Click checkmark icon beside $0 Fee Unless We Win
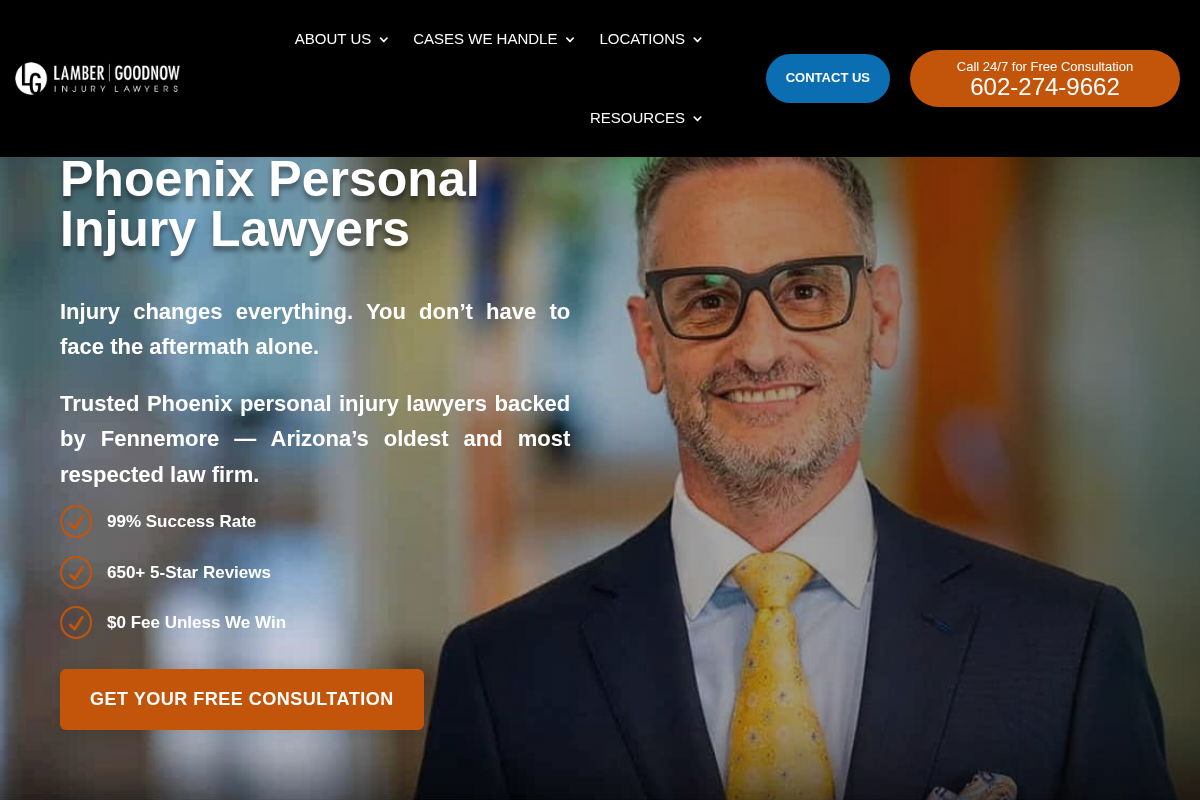This screenshot has width=1200, height=800. (x=76, y=622)
